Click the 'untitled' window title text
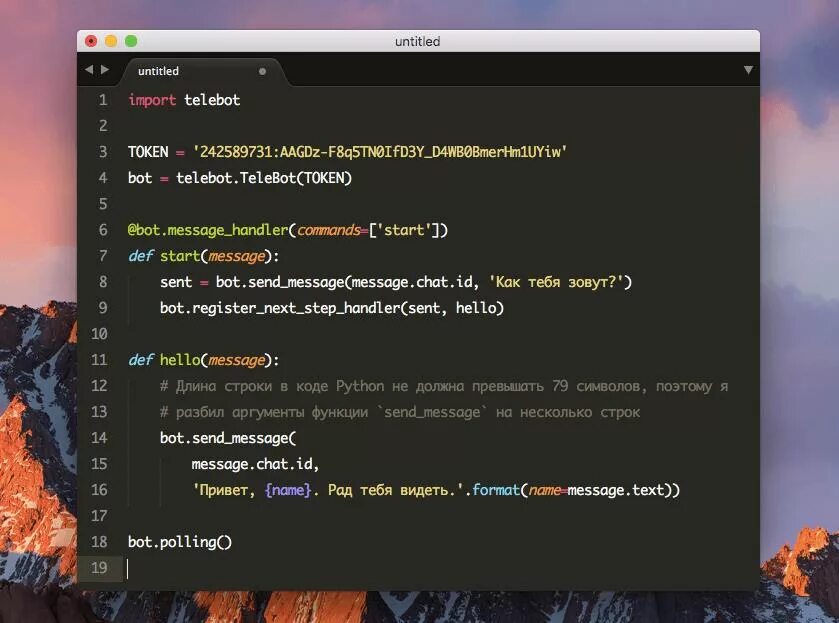Viewport: 839px width, 623px height. coord(417,41)
